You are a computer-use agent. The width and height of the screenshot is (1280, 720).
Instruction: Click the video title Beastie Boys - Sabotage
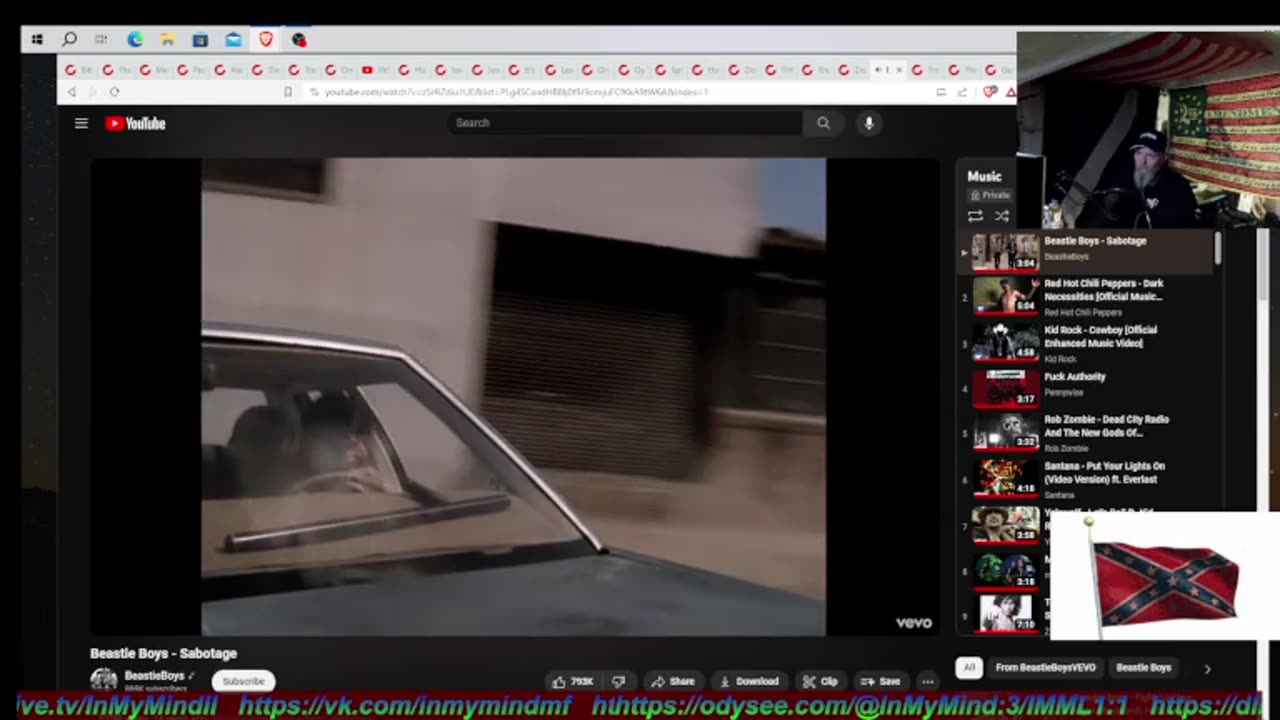(164, 653)
